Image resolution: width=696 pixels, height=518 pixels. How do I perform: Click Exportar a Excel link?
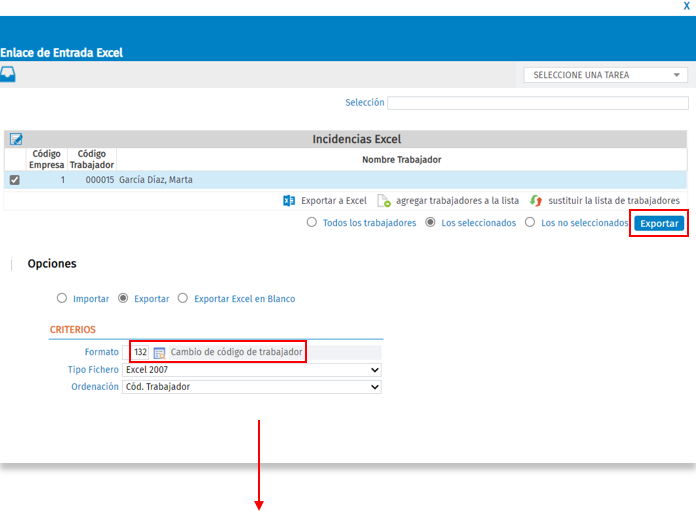click(334, 201)
